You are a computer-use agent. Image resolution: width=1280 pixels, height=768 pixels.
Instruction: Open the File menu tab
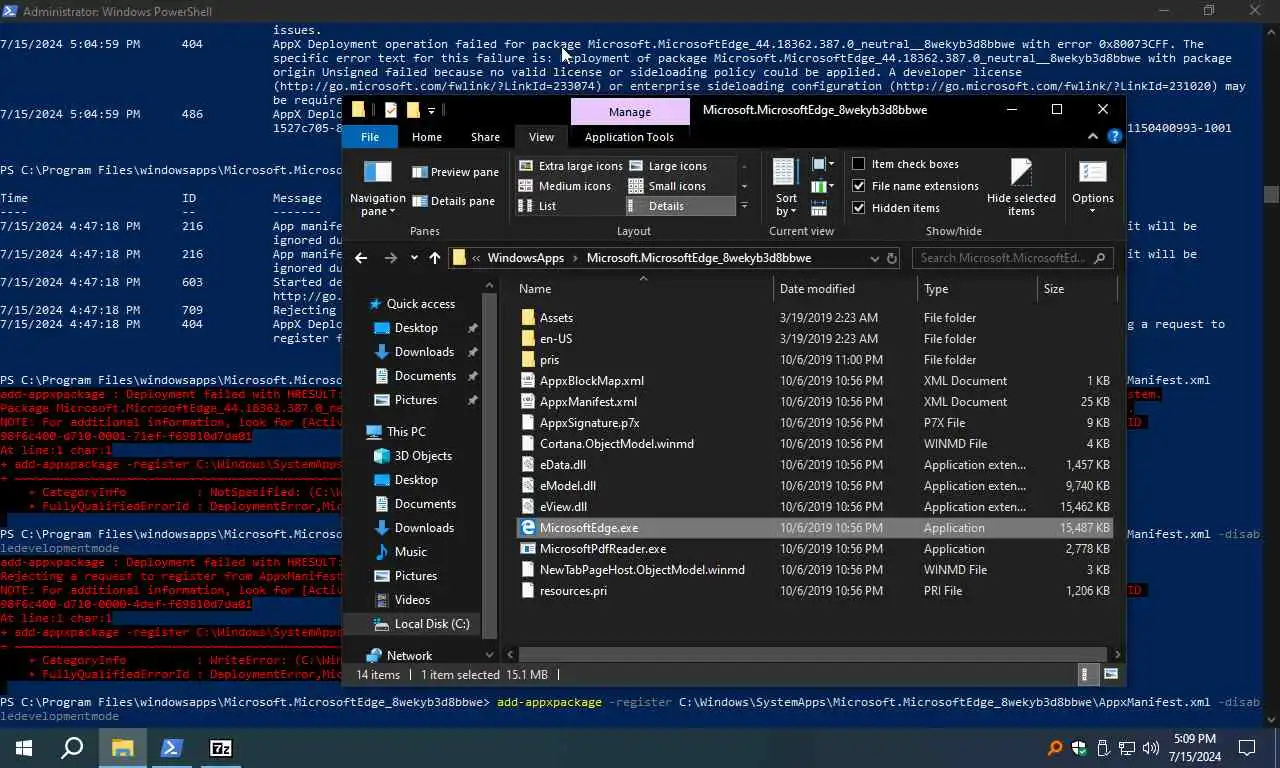[370, 137]
